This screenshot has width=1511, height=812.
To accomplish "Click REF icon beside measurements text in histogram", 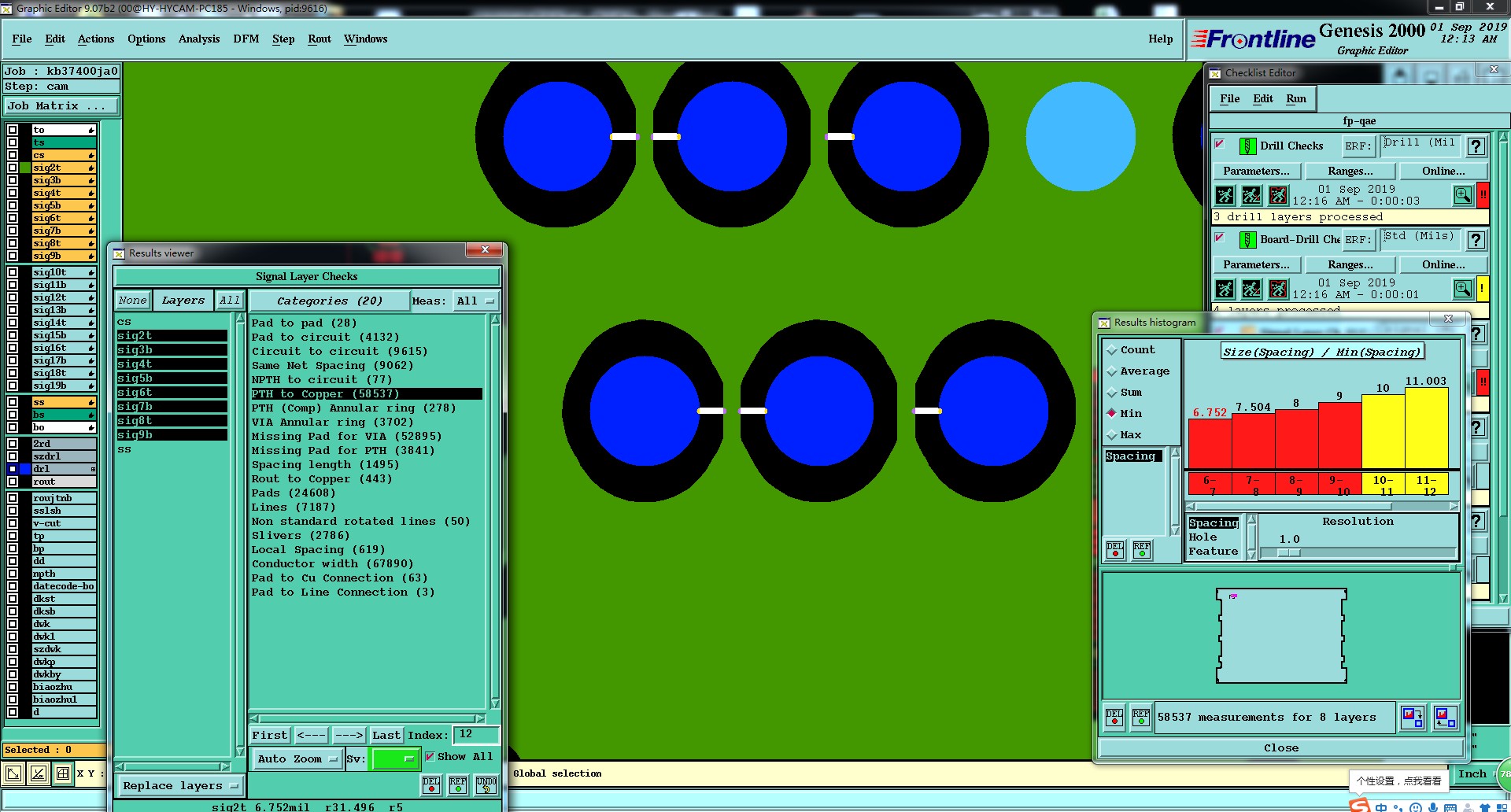I will tap(1141, 717).
